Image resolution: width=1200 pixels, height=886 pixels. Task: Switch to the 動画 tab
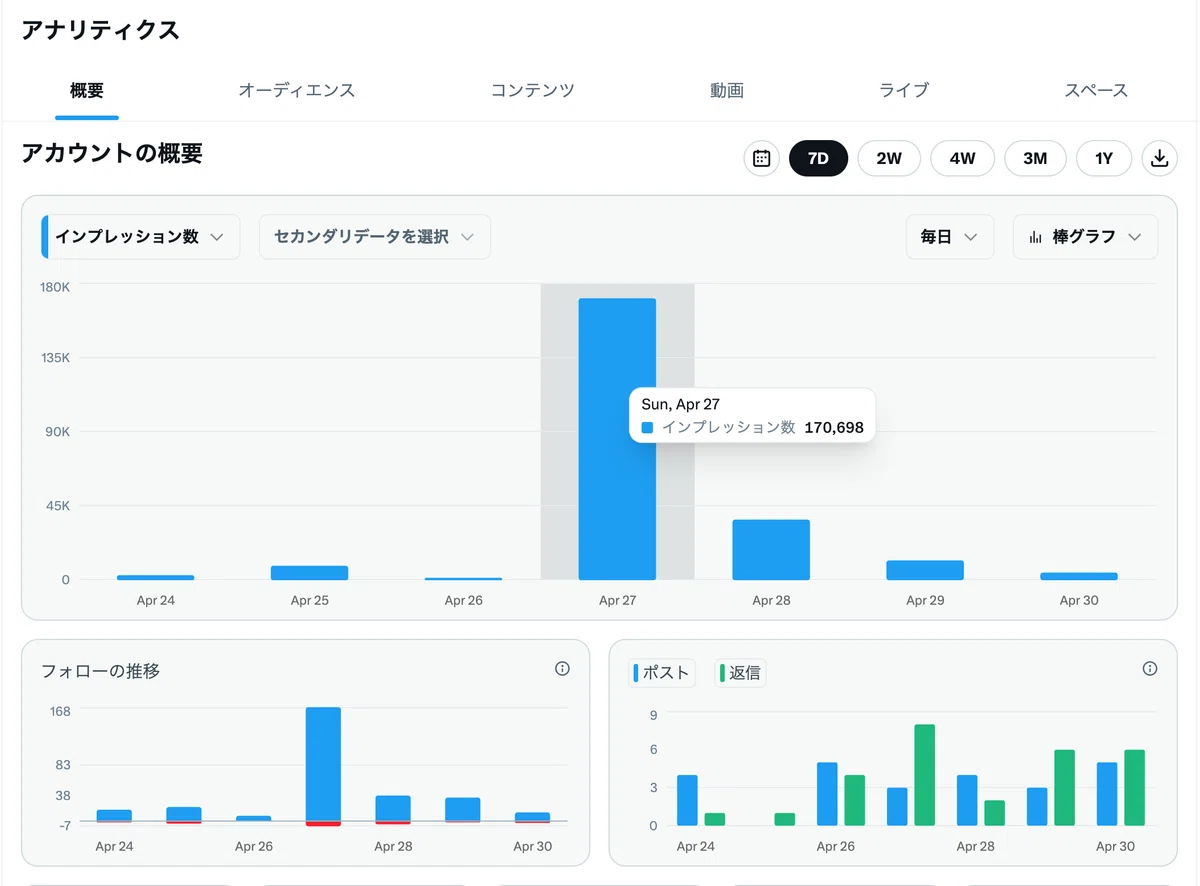pos(727,91)
